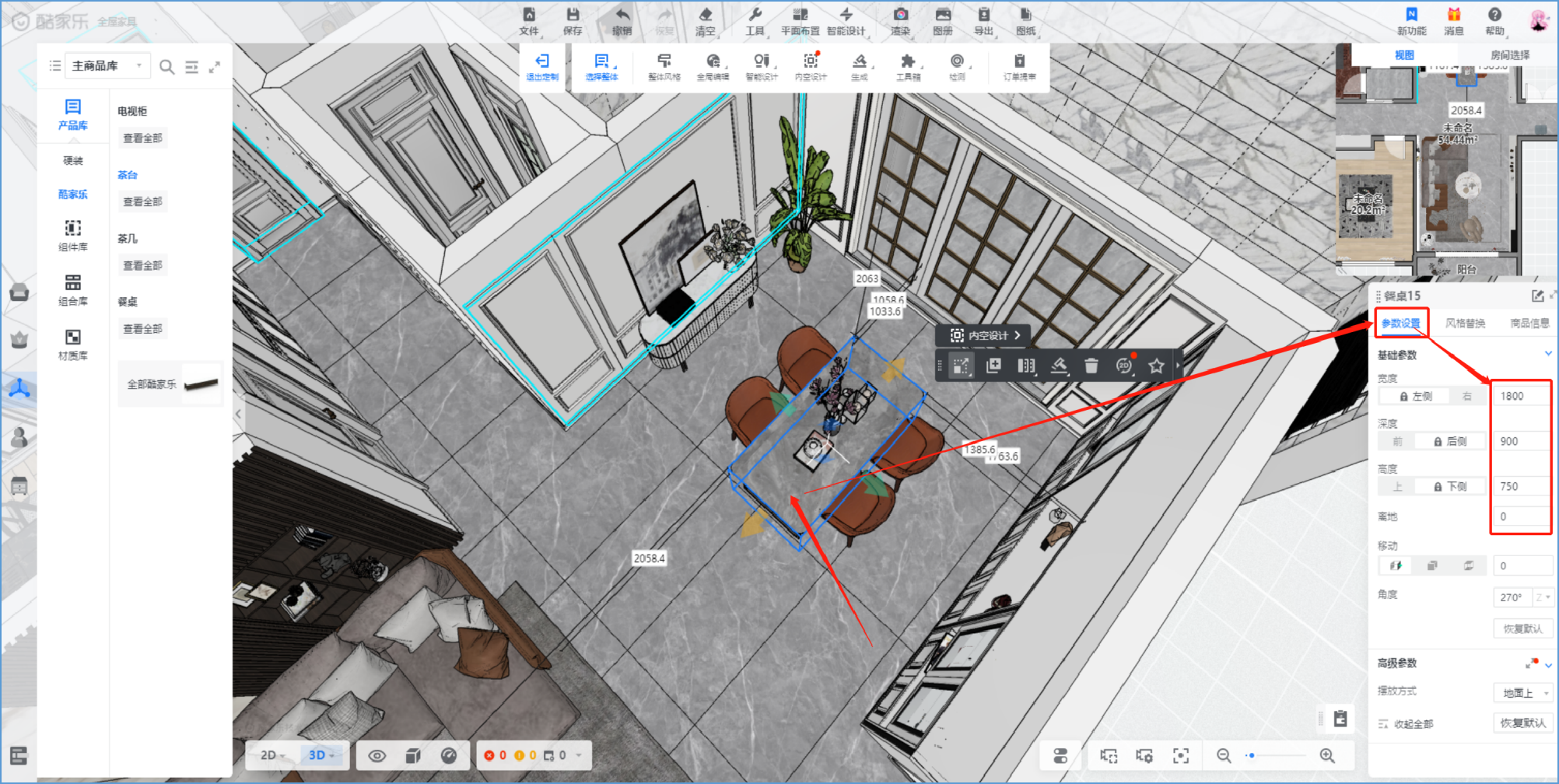The height and width of the screenshot is (784, 1559).
Task: Click the zoom in magnifier icon
Action: [1328, 756]
